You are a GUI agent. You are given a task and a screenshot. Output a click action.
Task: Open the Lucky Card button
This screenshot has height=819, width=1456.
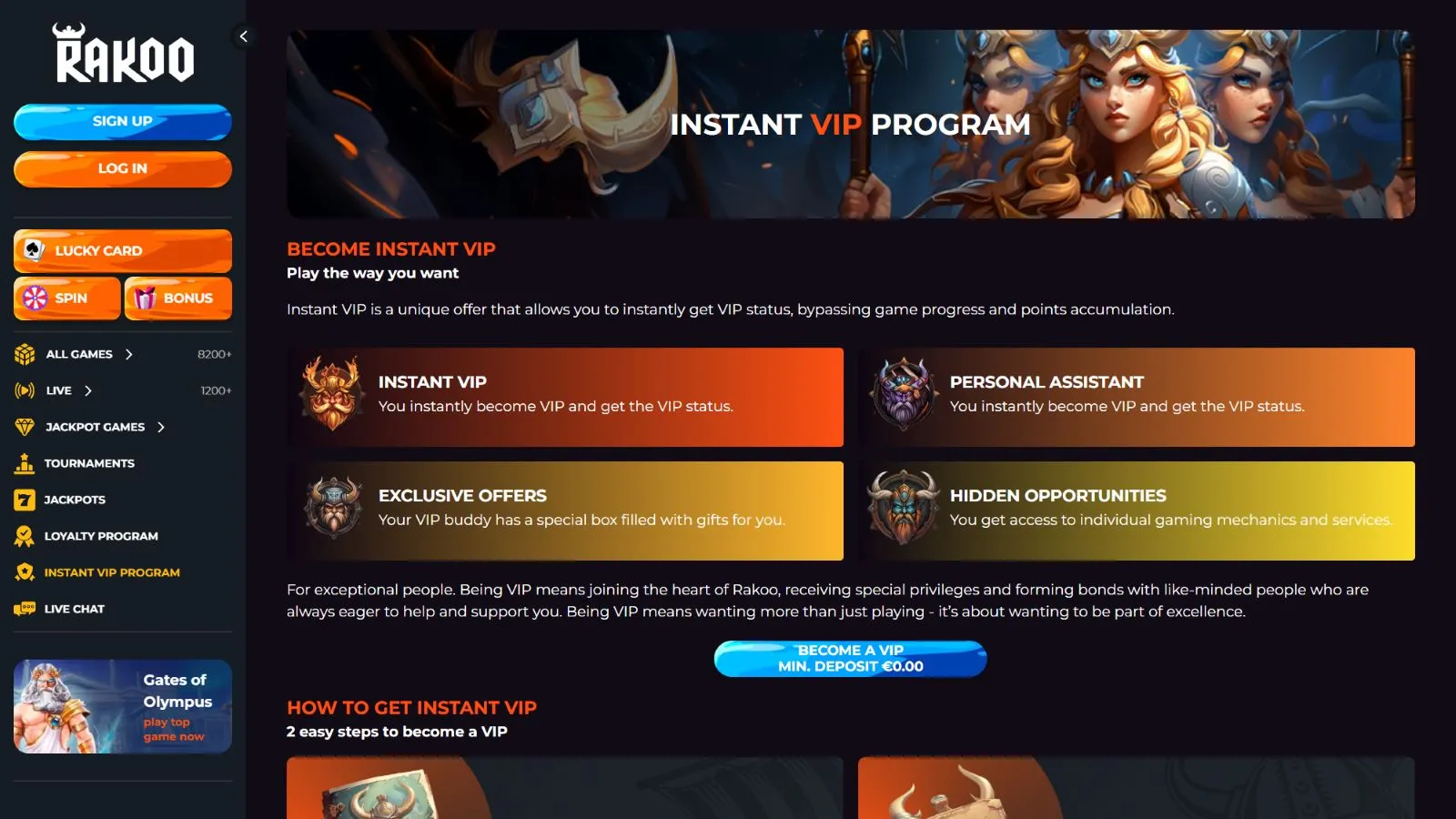pyautogui.click(x=123, y=250)
